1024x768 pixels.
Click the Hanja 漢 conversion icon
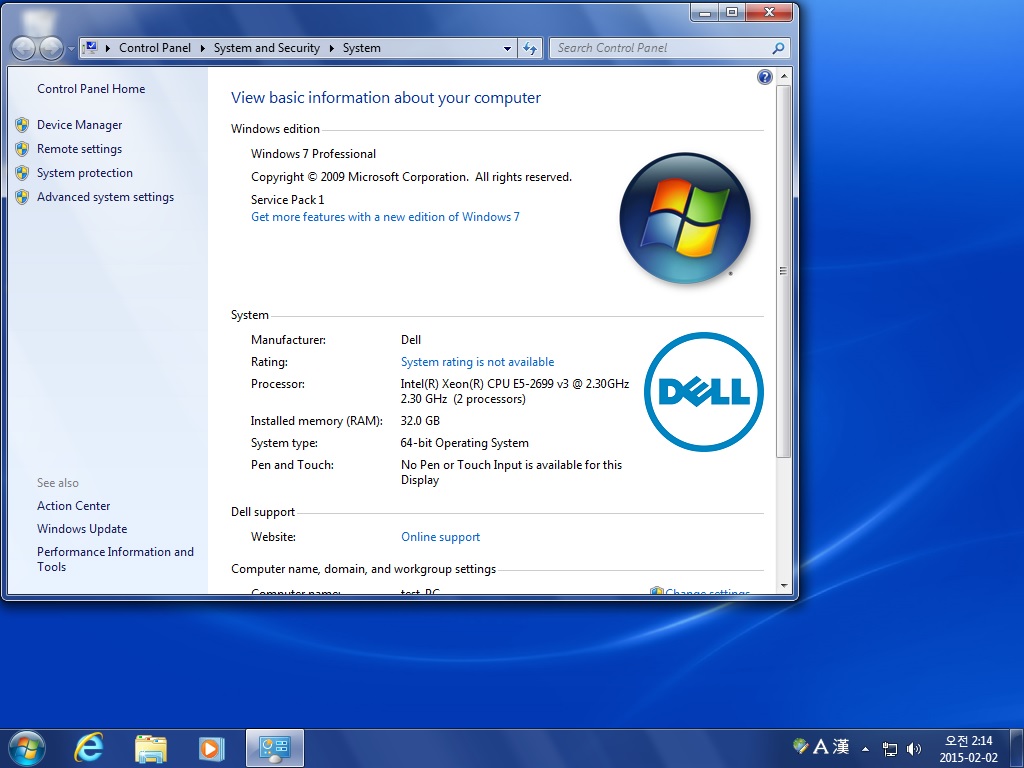pyautogui.click(x=840, y=746)
